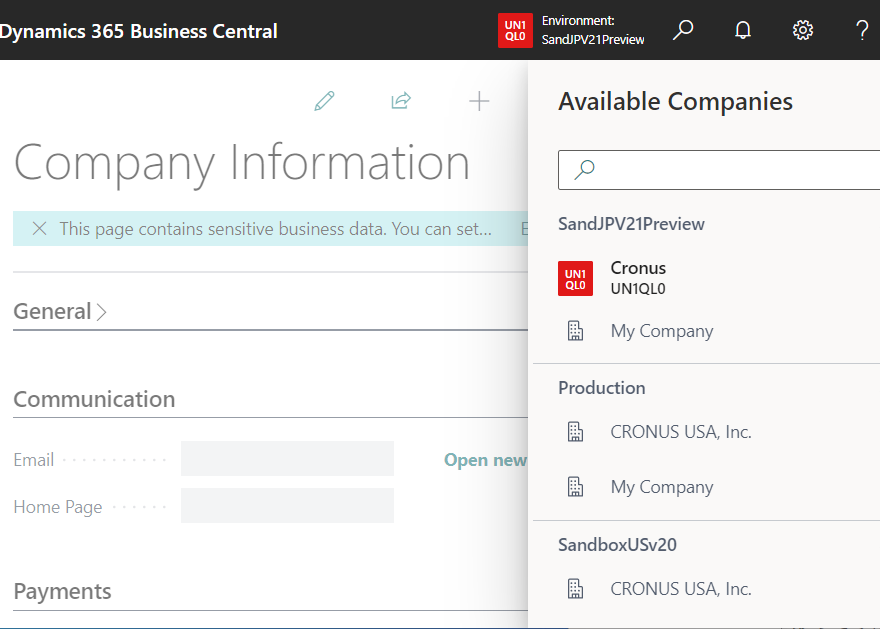Screen dimensions: 880x629
Task: Click the Home Page input field
Action: point(287,506)
